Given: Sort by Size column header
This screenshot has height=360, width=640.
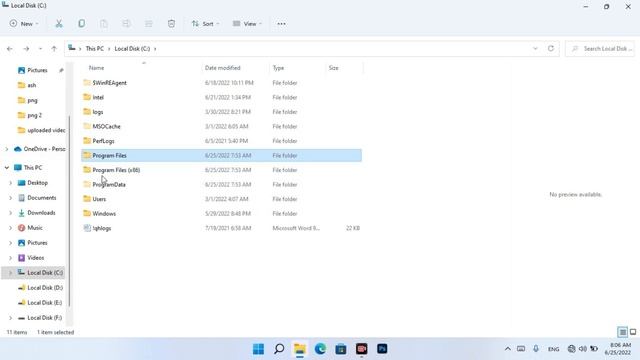Looking at the screenshot, I should 333,68.
